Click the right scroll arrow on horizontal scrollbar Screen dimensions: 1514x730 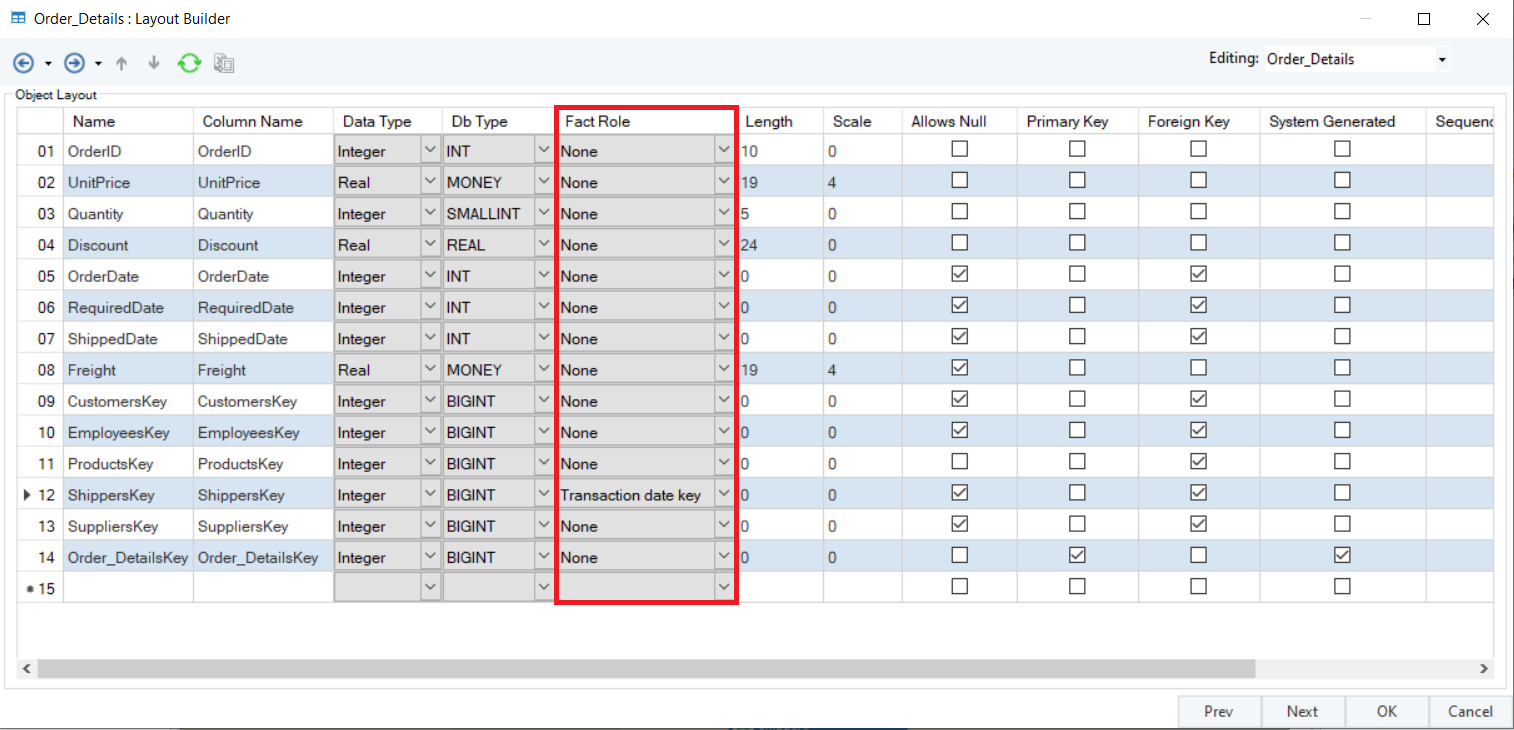tap(1484, 669)
